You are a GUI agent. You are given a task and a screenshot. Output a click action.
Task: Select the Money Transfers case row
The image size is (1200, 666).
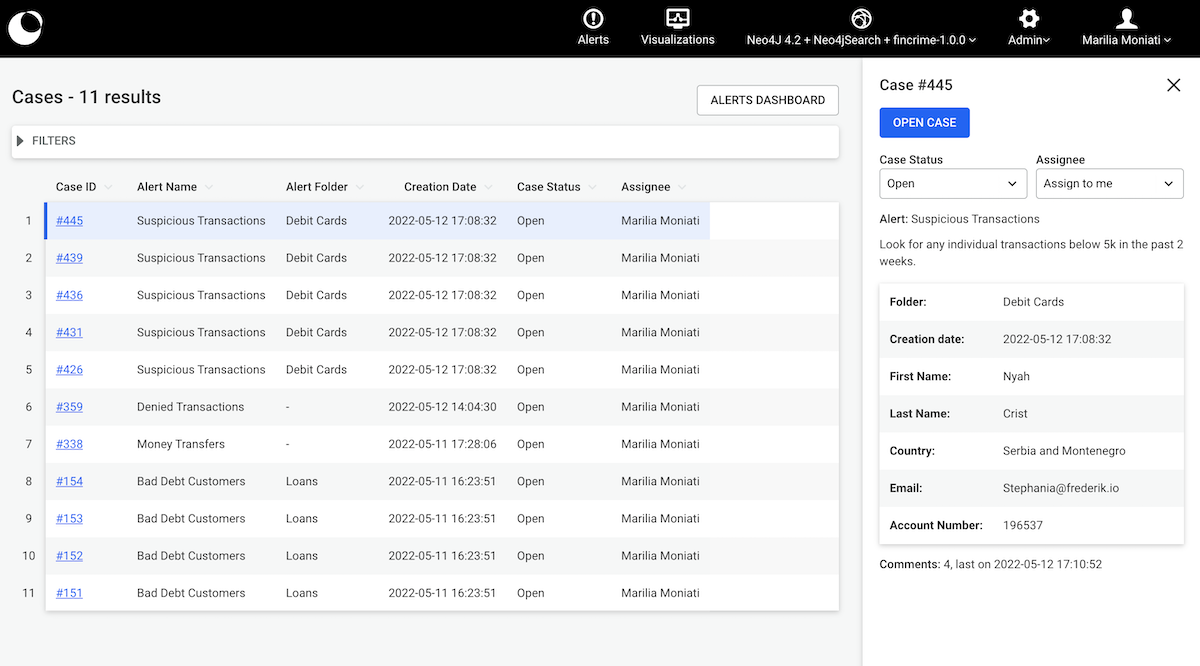tap(181, 444)
